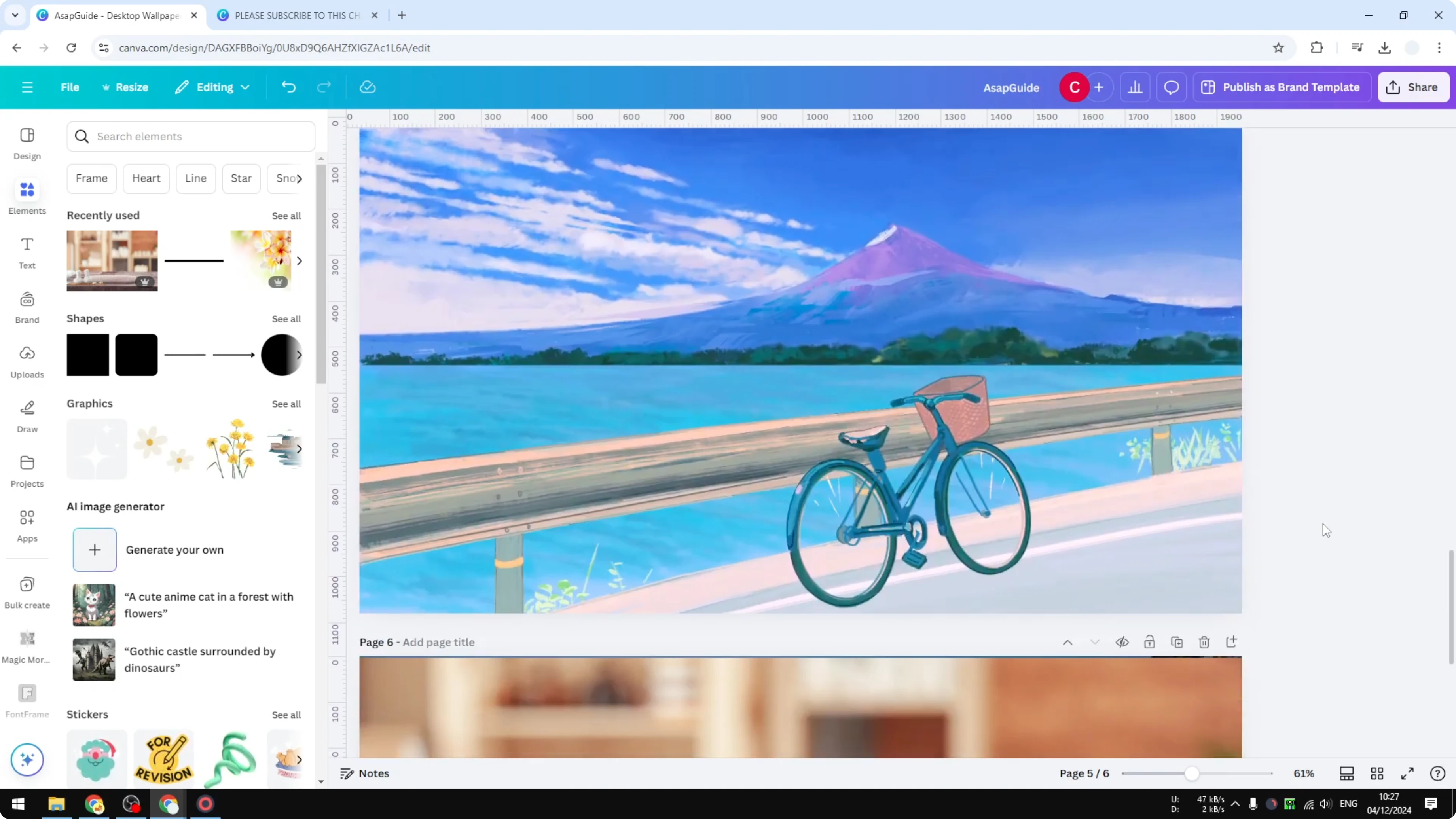Open the File menu
This screenshot has width=1456, height=819.
point(70,87)
